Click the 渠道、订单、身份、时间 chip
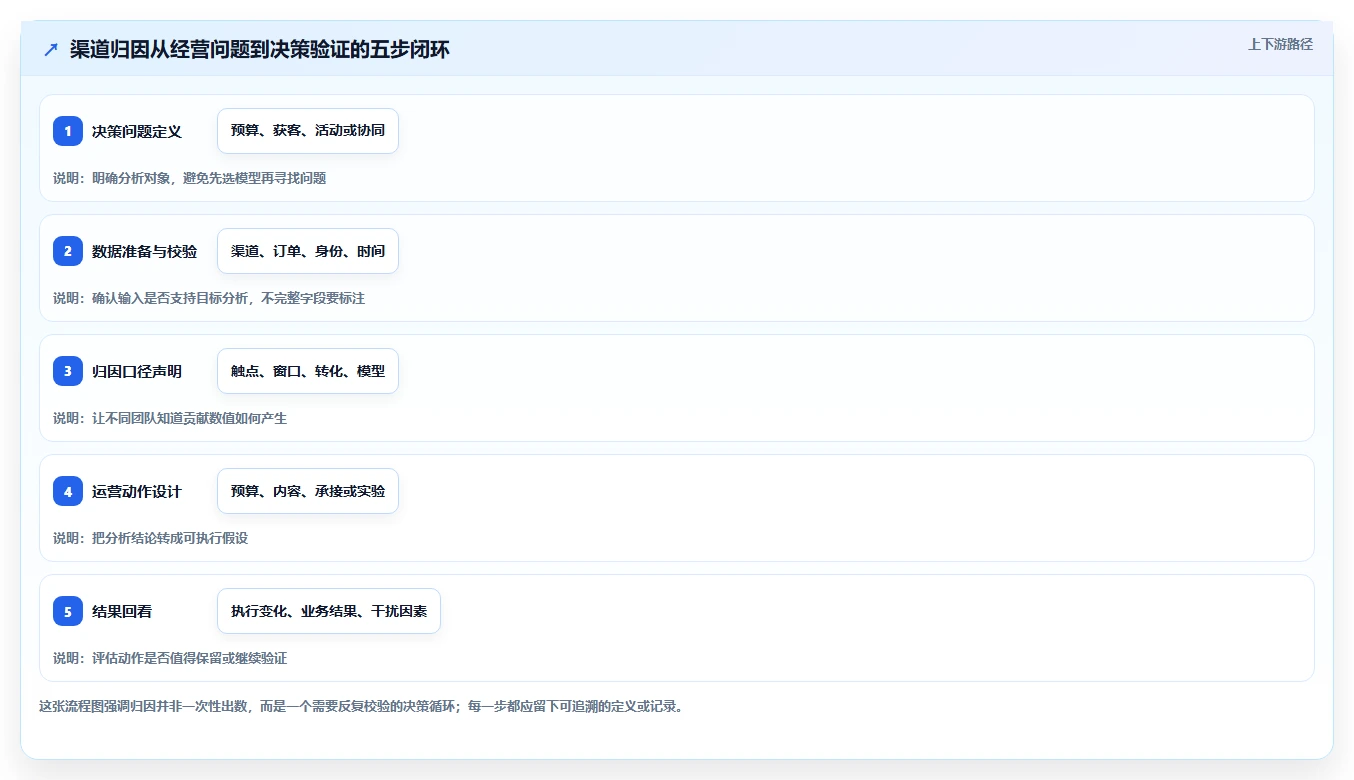Viewport: 1354px width, 780px height. 308,251
